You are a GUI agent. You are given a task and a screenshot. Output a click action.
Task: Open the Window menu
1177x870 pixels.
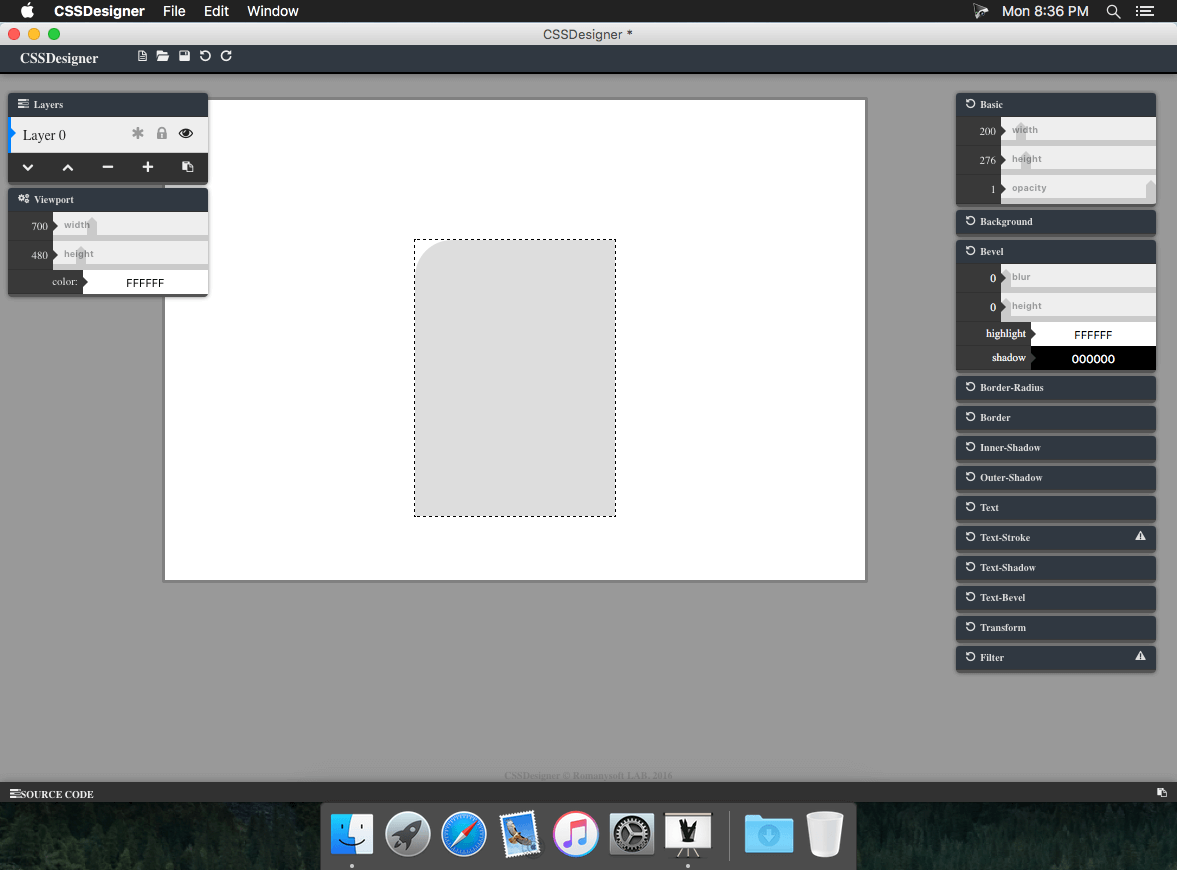pyautogui.click(x=272, y=11)
